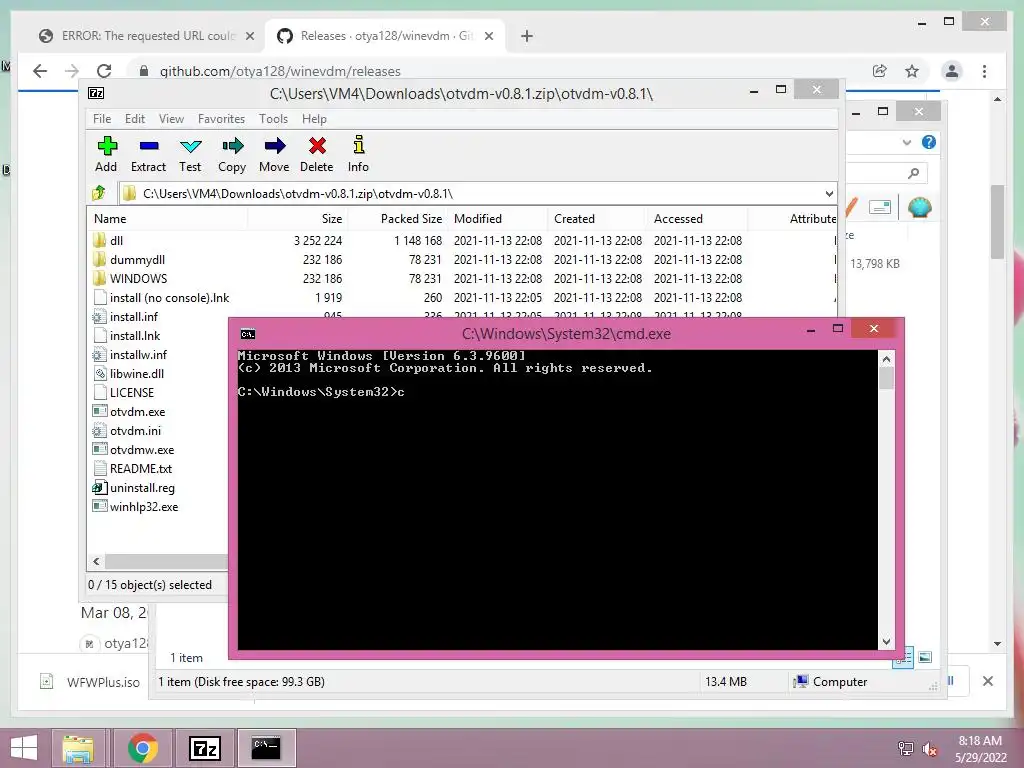Click the Explorer search magnifier icon
The width and height of the screenshot is (1024, 768).
coord(913,172)
